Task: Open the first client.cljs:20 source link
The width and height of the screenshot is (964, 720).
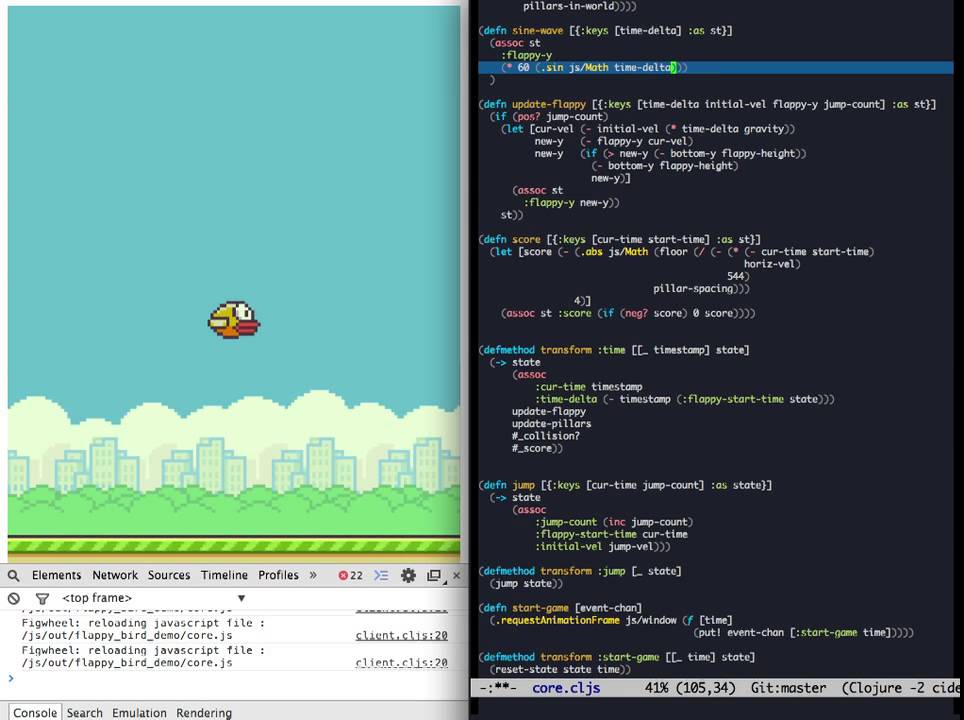Action: click(x=401, y=635)
